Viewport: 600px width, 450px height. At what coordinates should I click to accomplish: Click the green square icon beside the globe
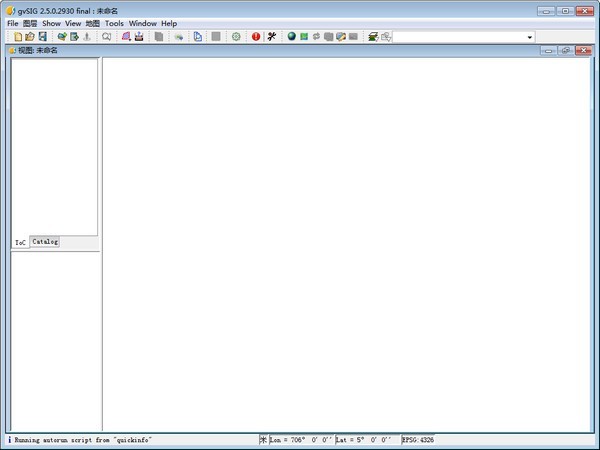coord(304,37)
